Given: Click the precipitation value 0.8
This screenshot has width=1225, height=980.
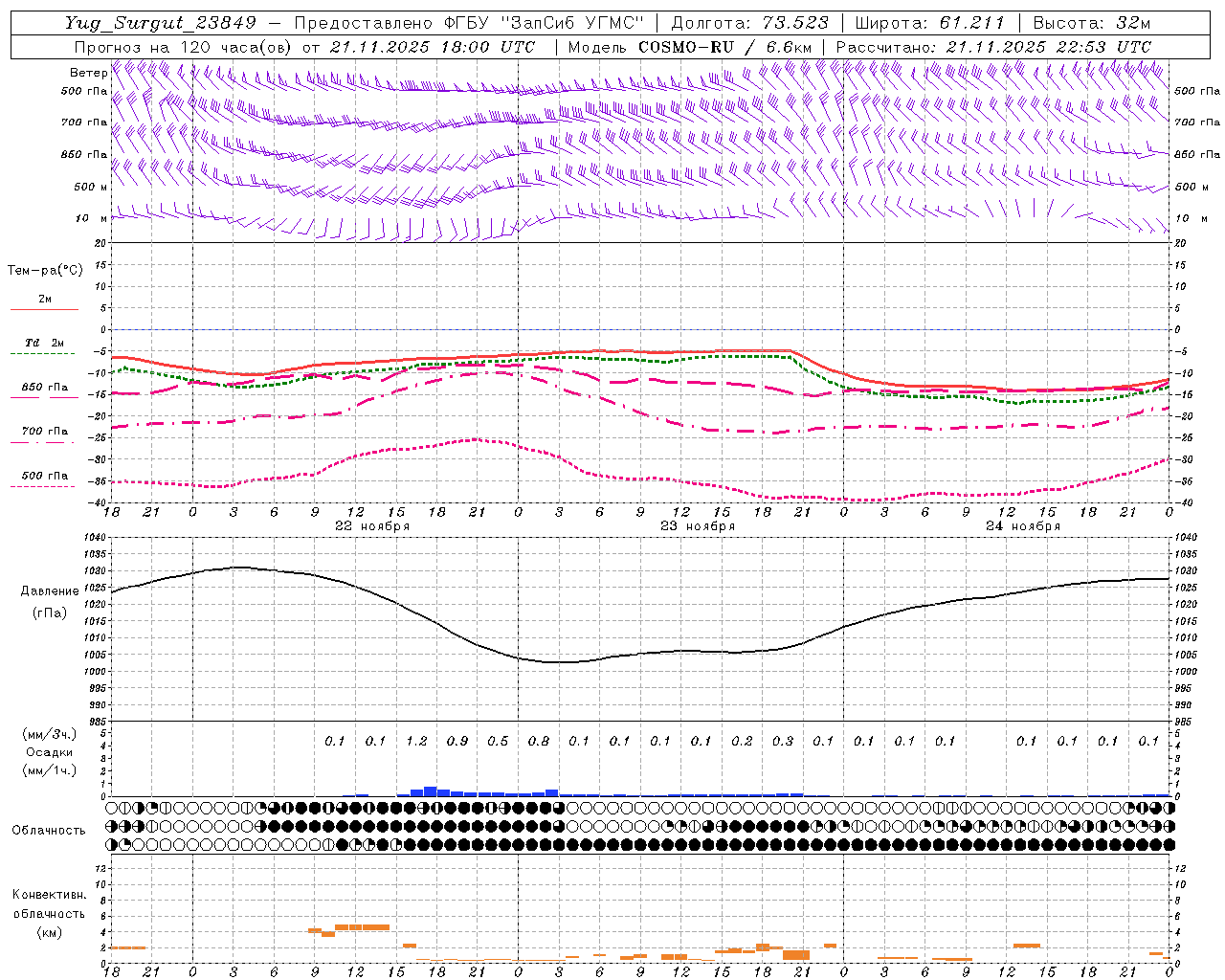Looking at the screenshot, I should (x=539, y=741).
